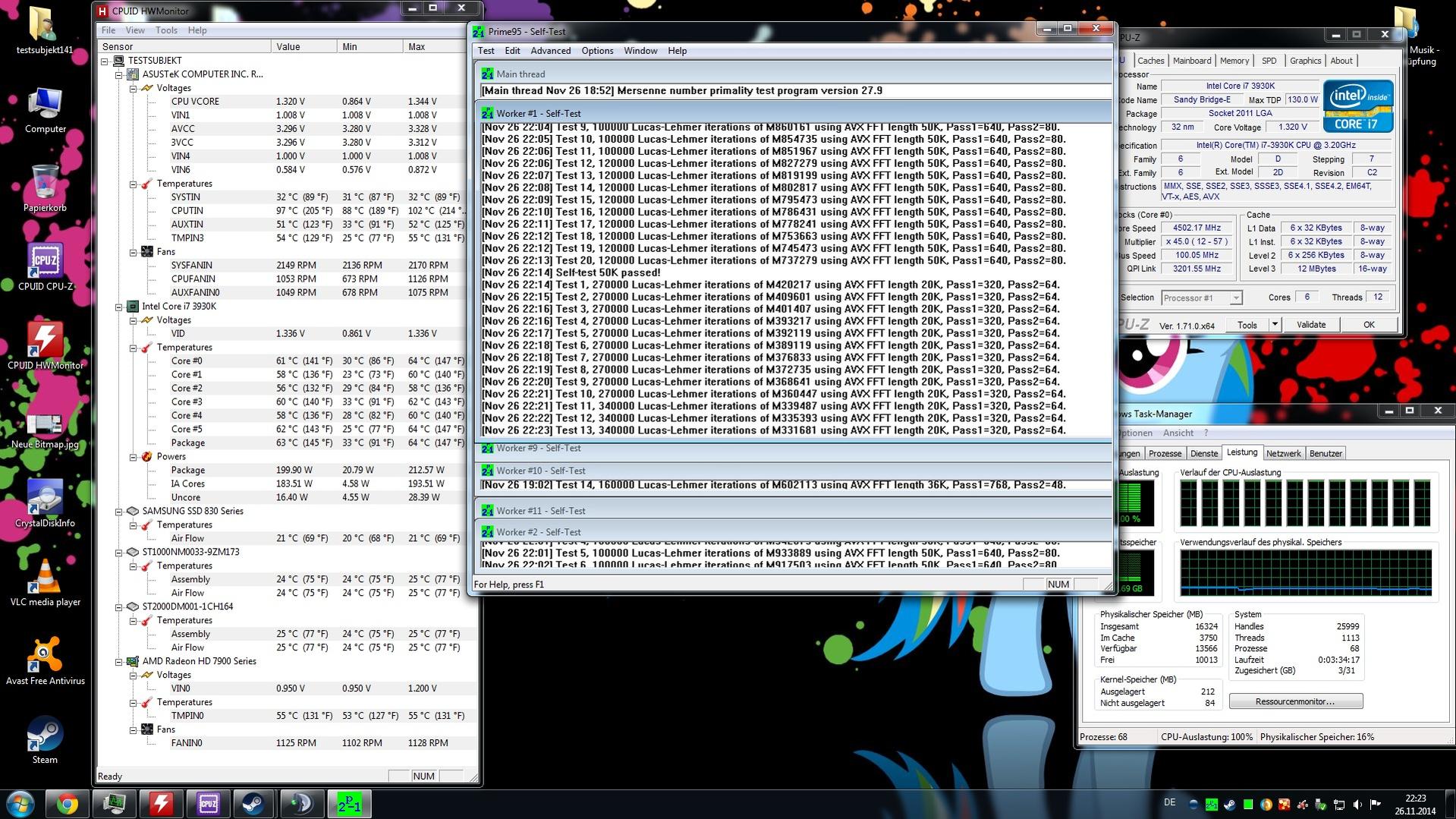Collapse the ASUSTeK COMPUTER INC. node
This screenshot has width=1456, height=819.
click(119, 74)
